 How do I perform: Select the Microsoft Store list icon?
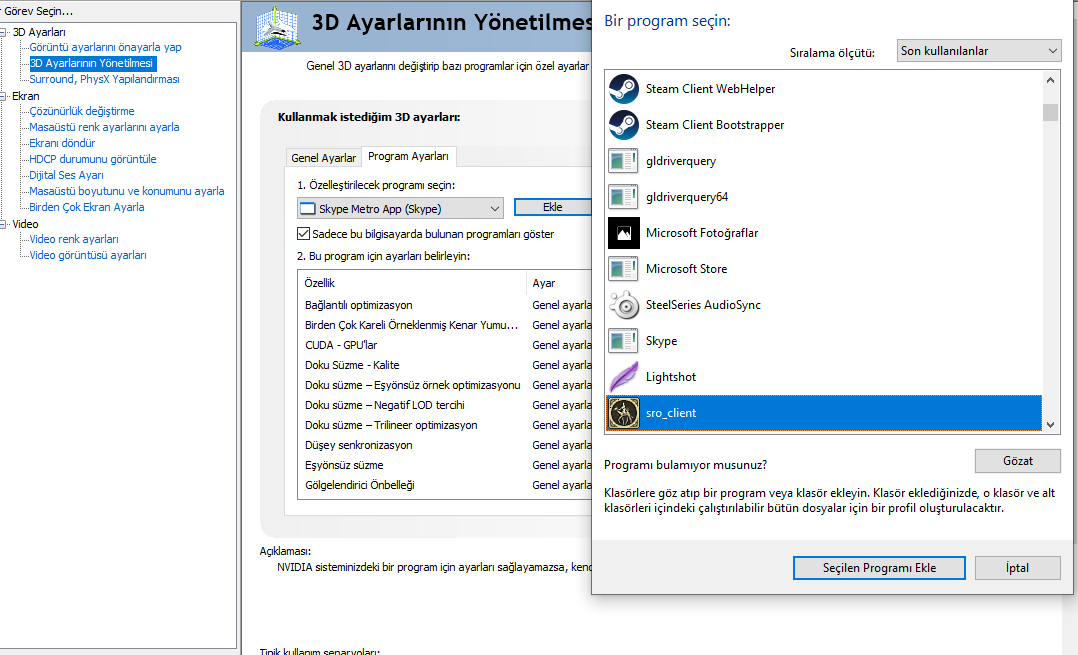point(624,269)
